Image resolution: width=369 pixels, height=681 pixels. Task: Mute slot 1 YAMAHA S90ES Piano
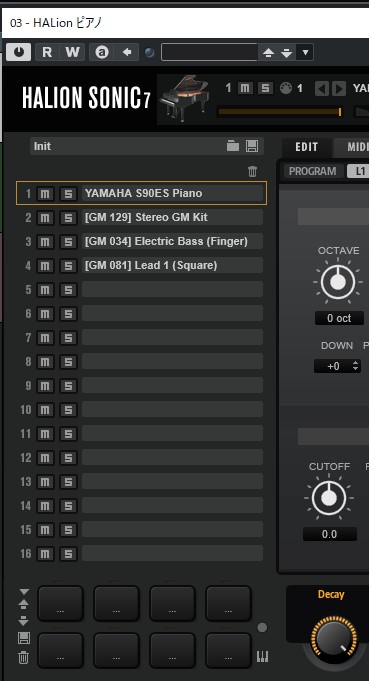[45, 194]
